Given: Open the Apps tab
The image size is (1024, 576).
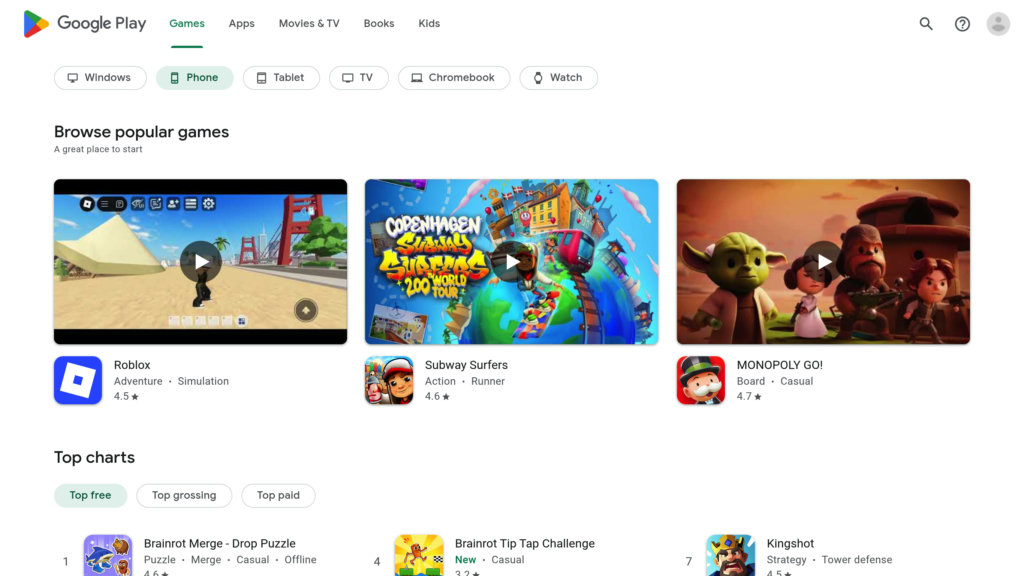Looking at the screenshot, I should click(242, 24).
